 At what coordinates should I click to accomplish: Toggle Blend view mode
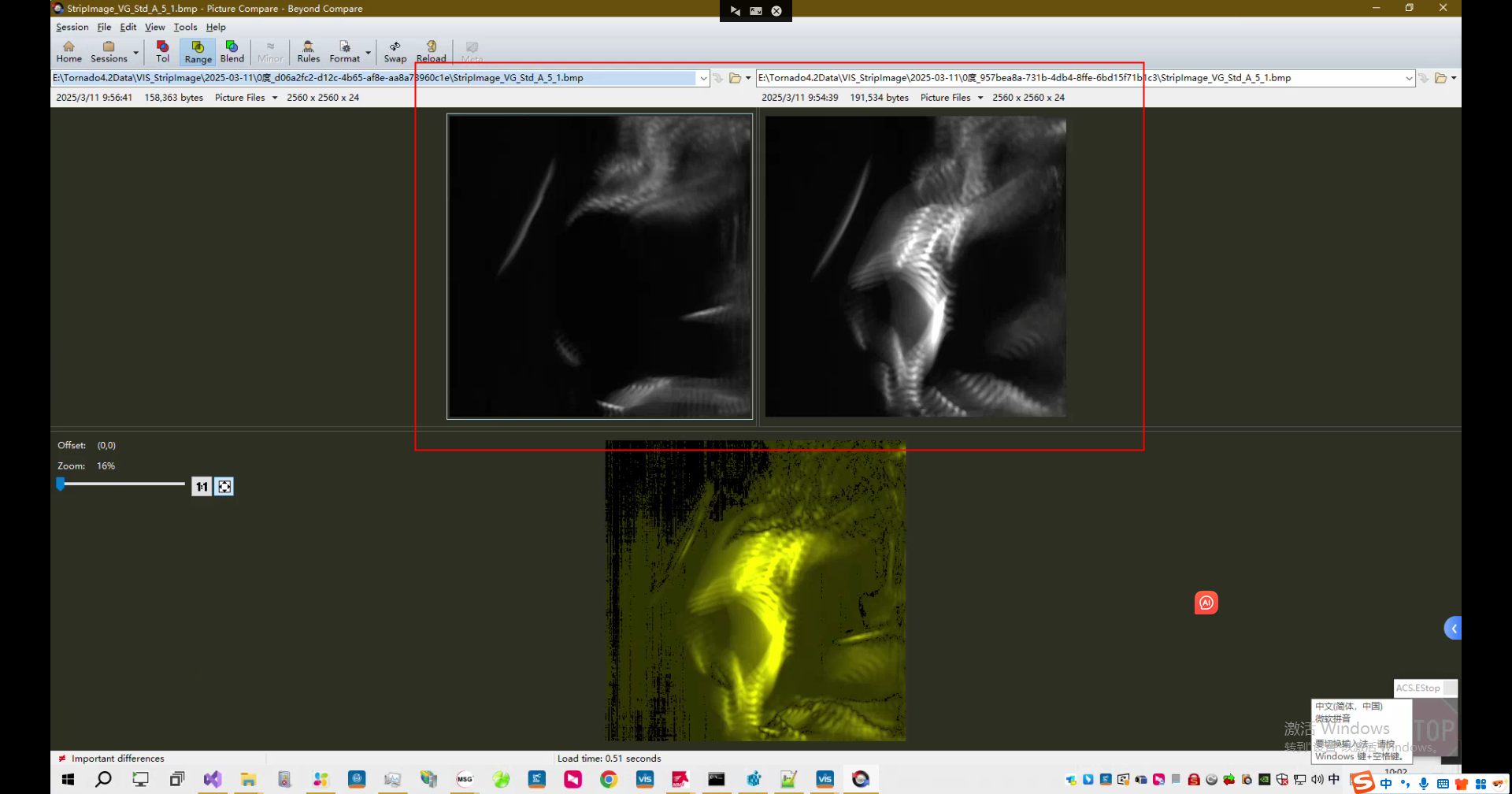click(x=232, y=52)
